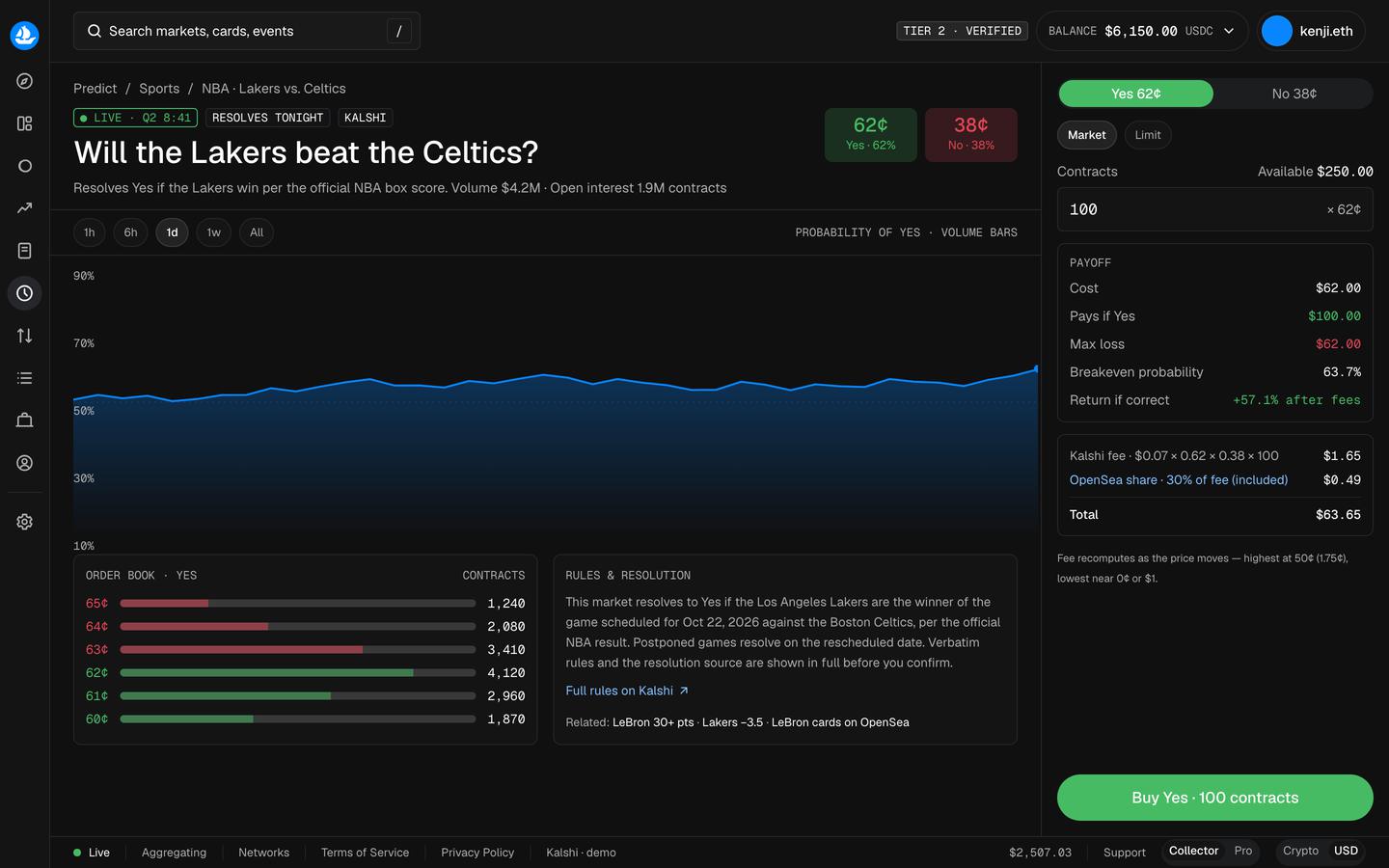Screen dimensions: 1389x868
Task: Focus the search markets, cards, events field
Action: [247, 31]
